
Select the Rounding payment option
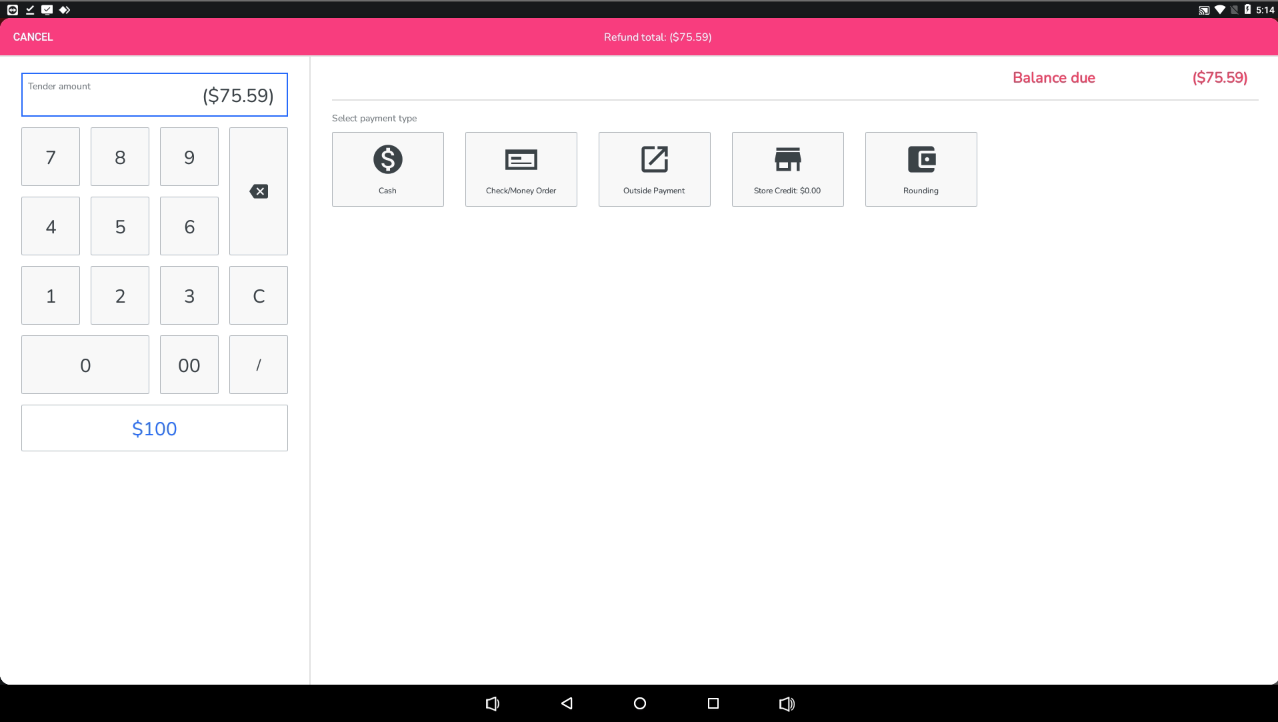tap(920, 169)
